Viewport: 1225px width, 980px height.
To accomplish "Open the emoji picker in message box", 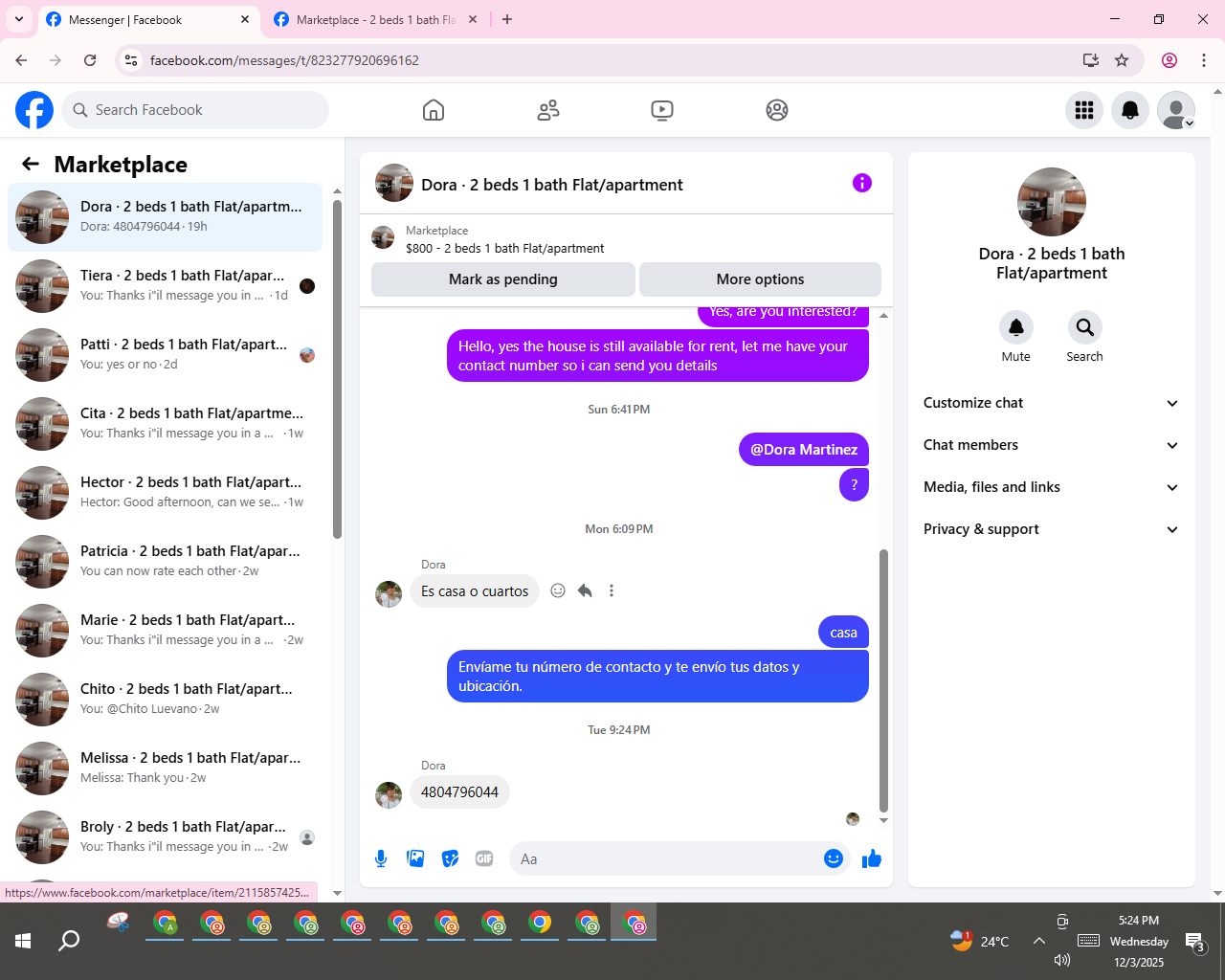I will tap(834, 858).
